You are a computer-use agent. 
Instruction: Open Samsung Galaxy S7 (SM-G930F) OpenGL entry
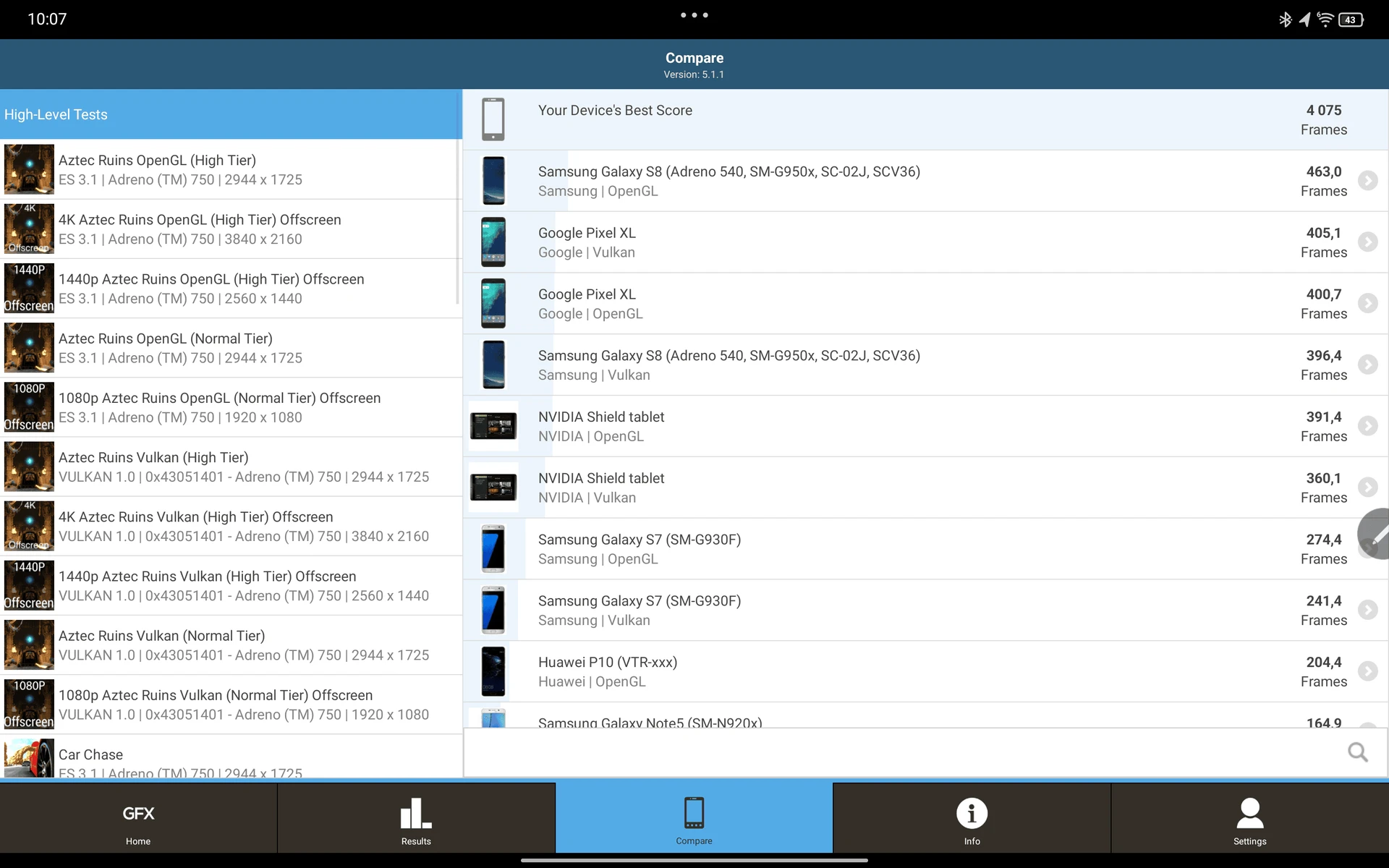pyautogui.click(x=925, y=549)
